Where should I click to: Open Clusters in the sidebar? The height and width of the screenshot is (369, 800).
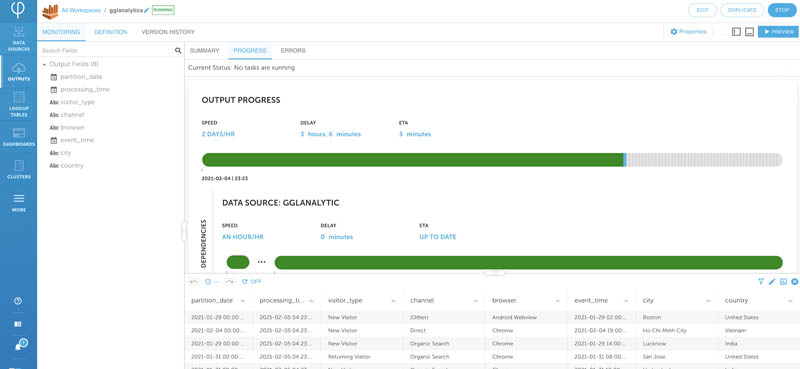(x=18, y=169)
